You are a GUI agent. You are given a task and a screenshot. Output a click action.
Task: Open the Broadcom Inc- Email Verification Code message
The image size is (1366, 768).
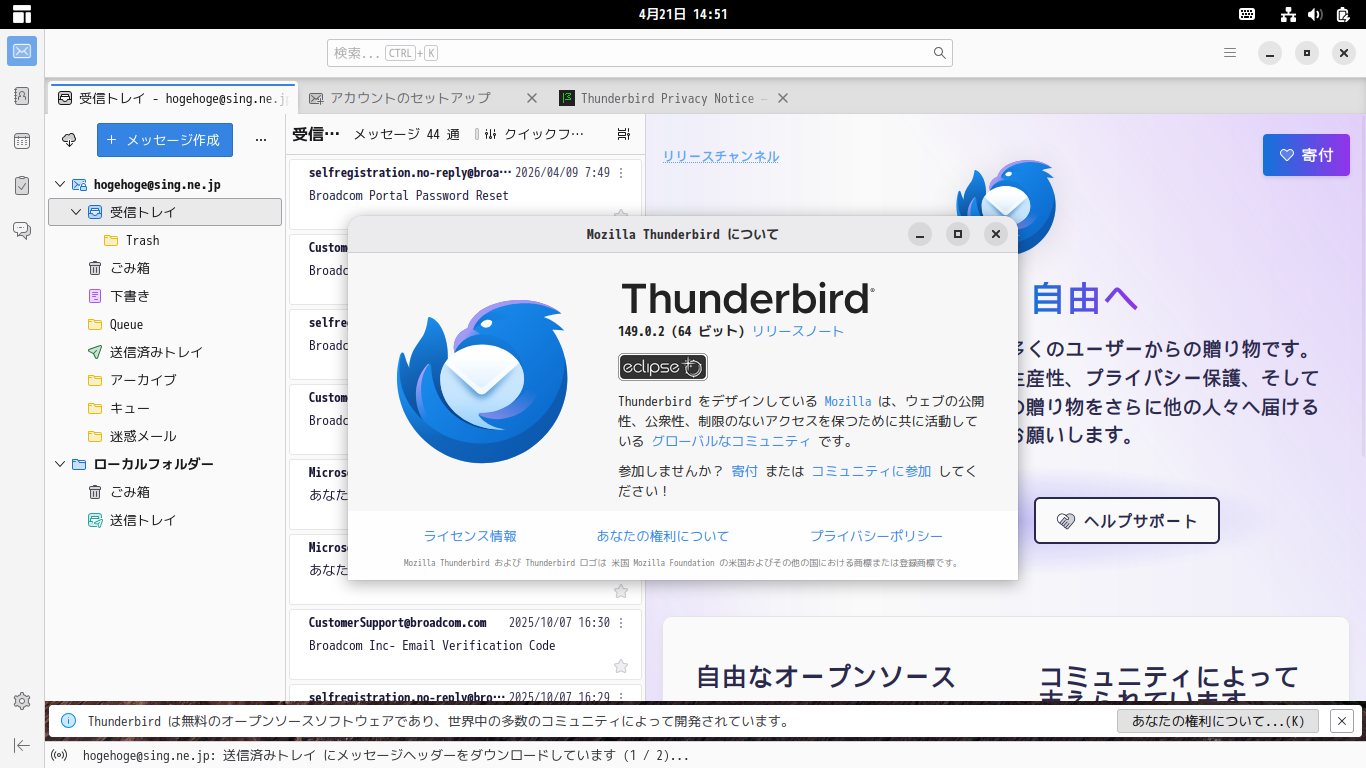(x=465, y=644)
